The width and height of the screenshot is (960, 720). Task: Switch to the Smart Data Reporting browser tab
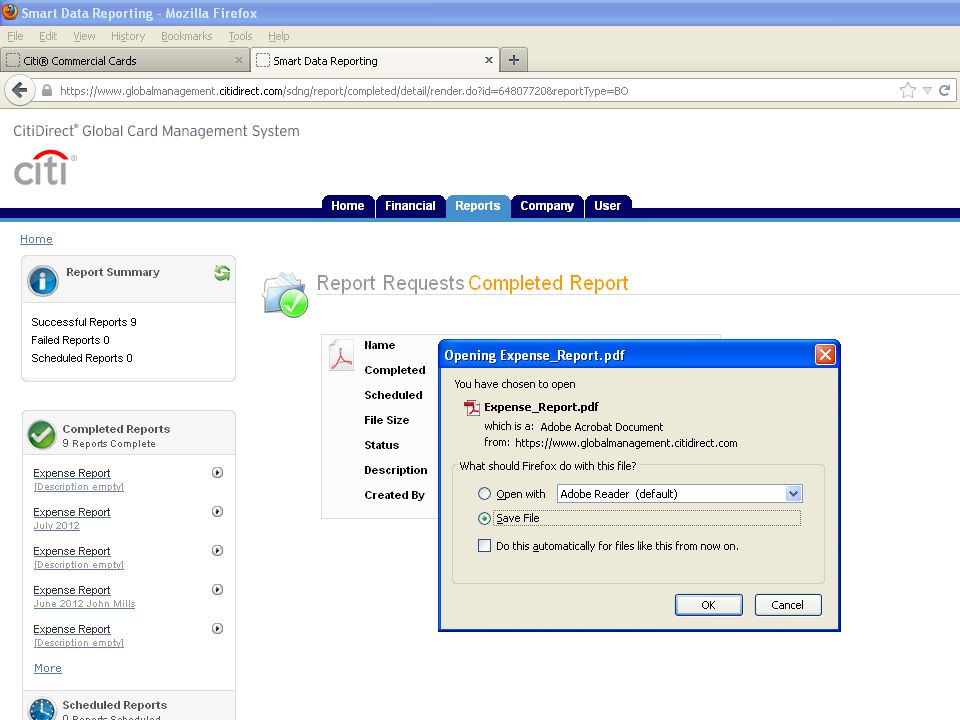point(375,61)
